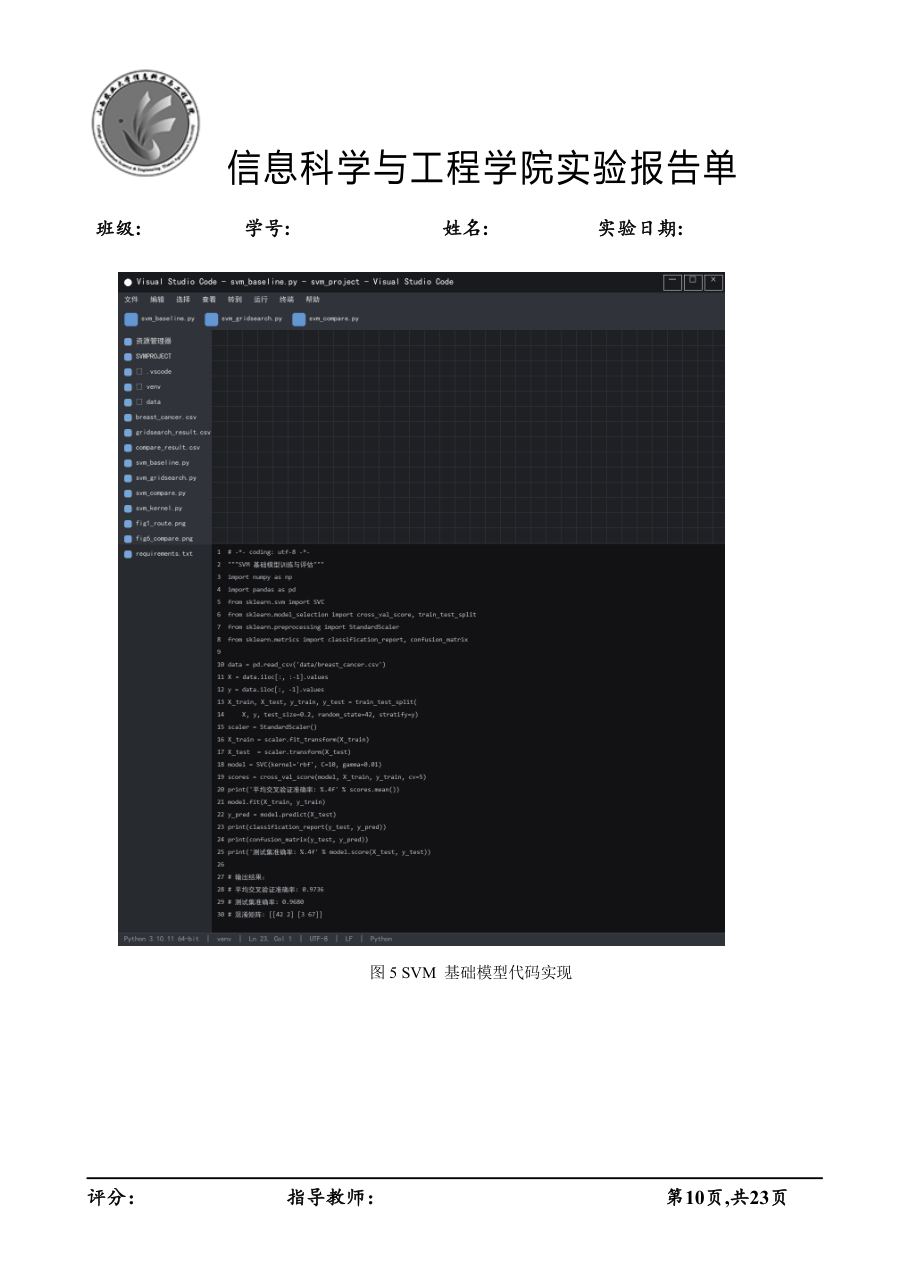The width and height of the screenshot is (910, 1287).
Task: Open the 编辑 menu
Action: pos(157,299)
